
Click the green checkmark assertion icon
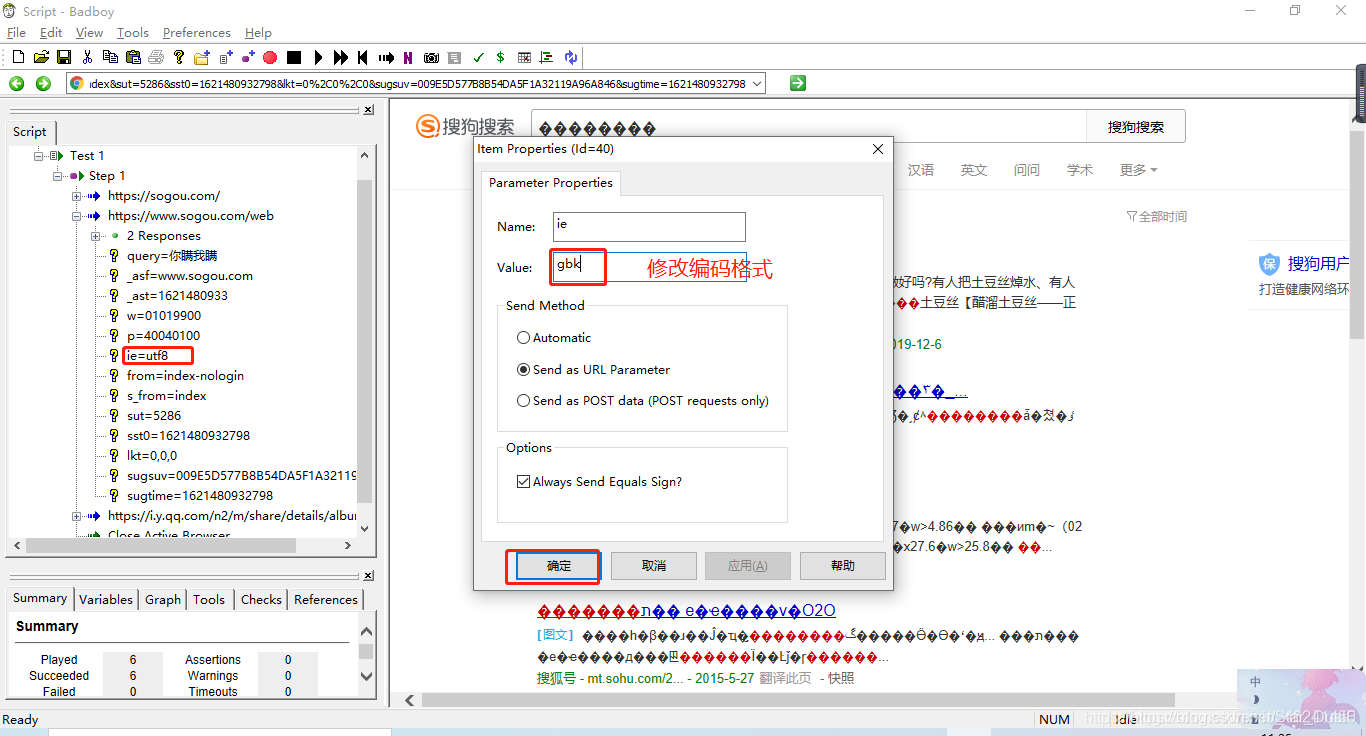tap(478, 58)
